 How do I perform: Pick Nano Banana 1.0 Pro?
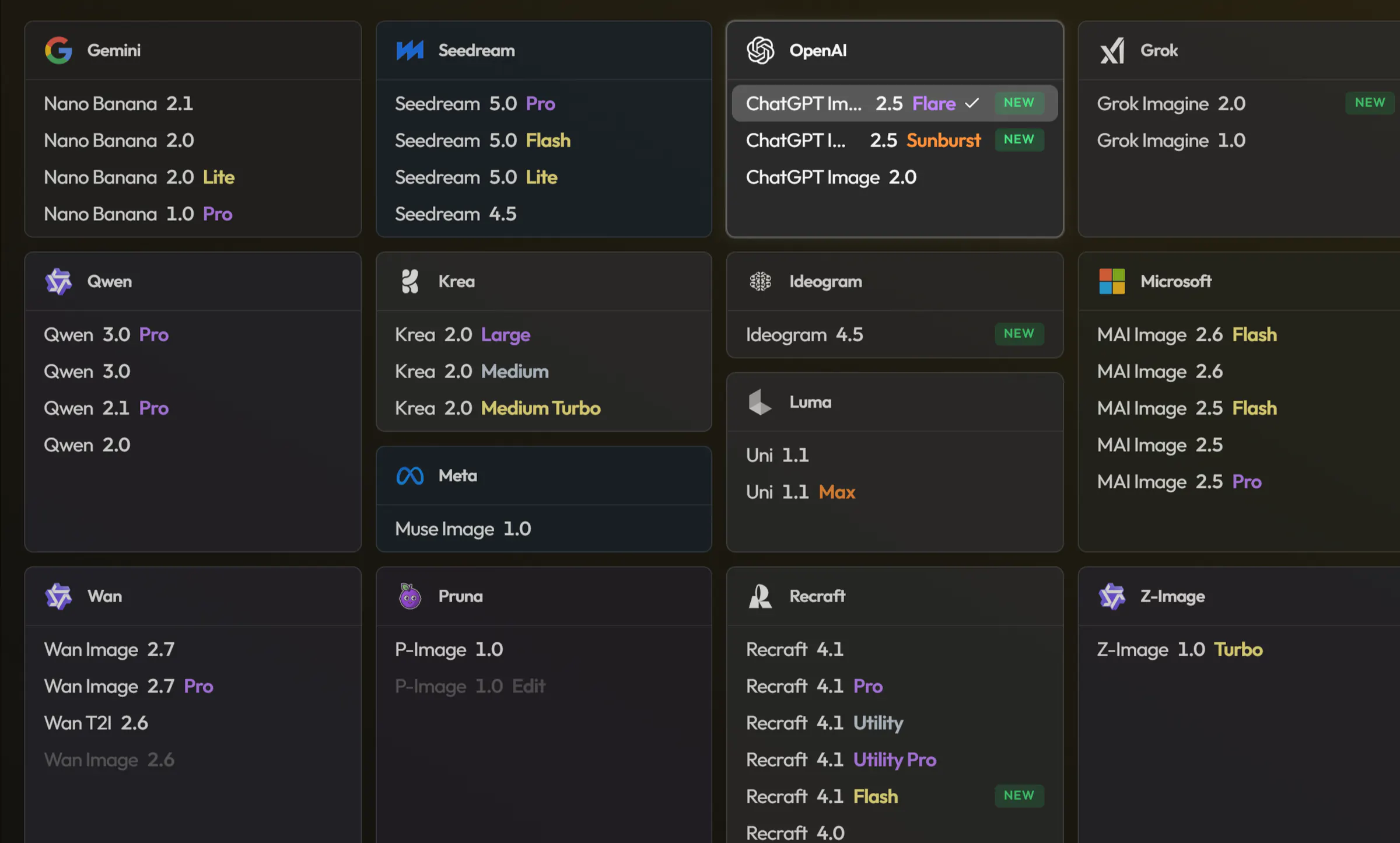point(193,214)
